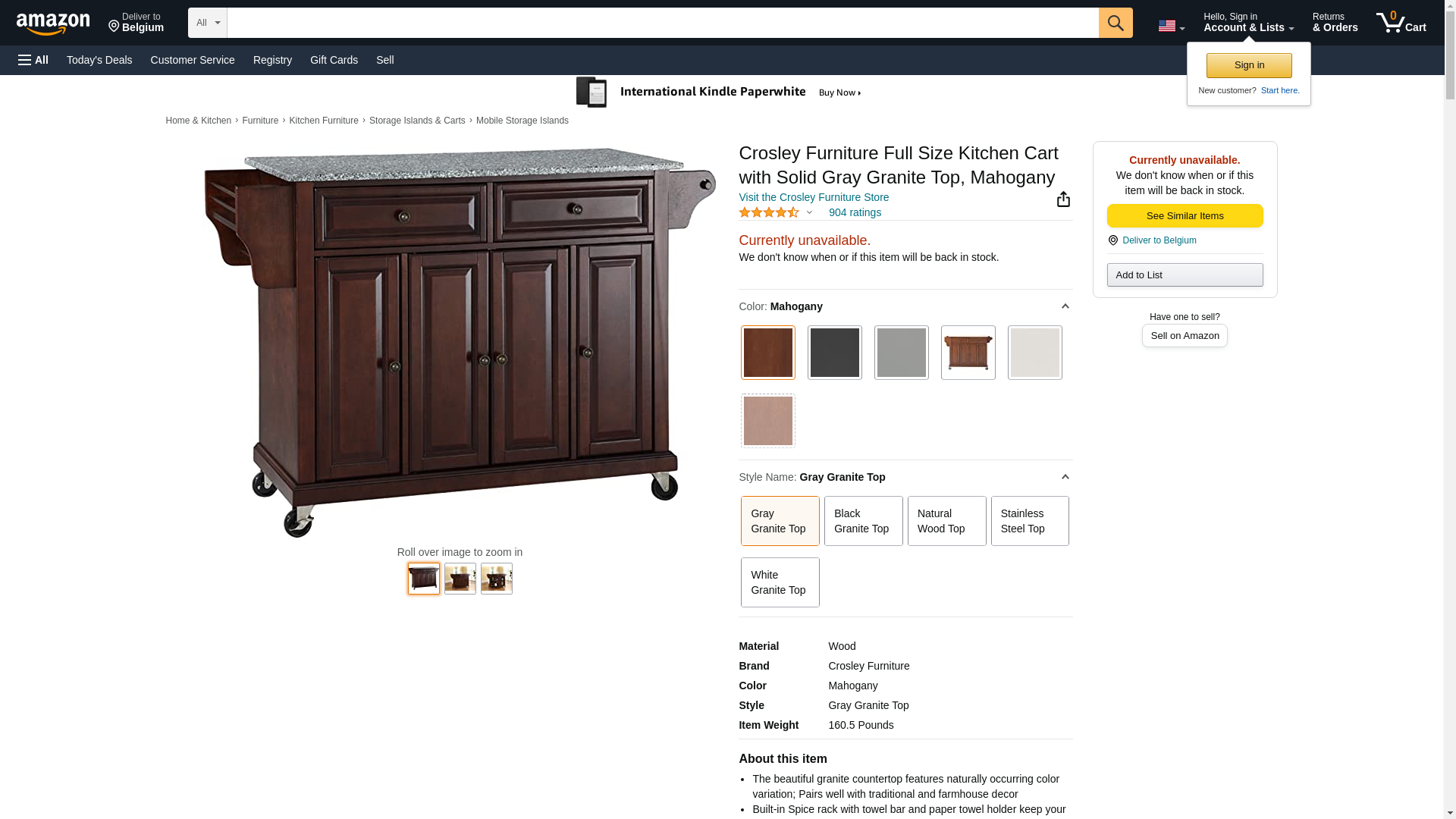Click the US flag language selector
Screen dimensions: 1456x819
pos(1172,26)
